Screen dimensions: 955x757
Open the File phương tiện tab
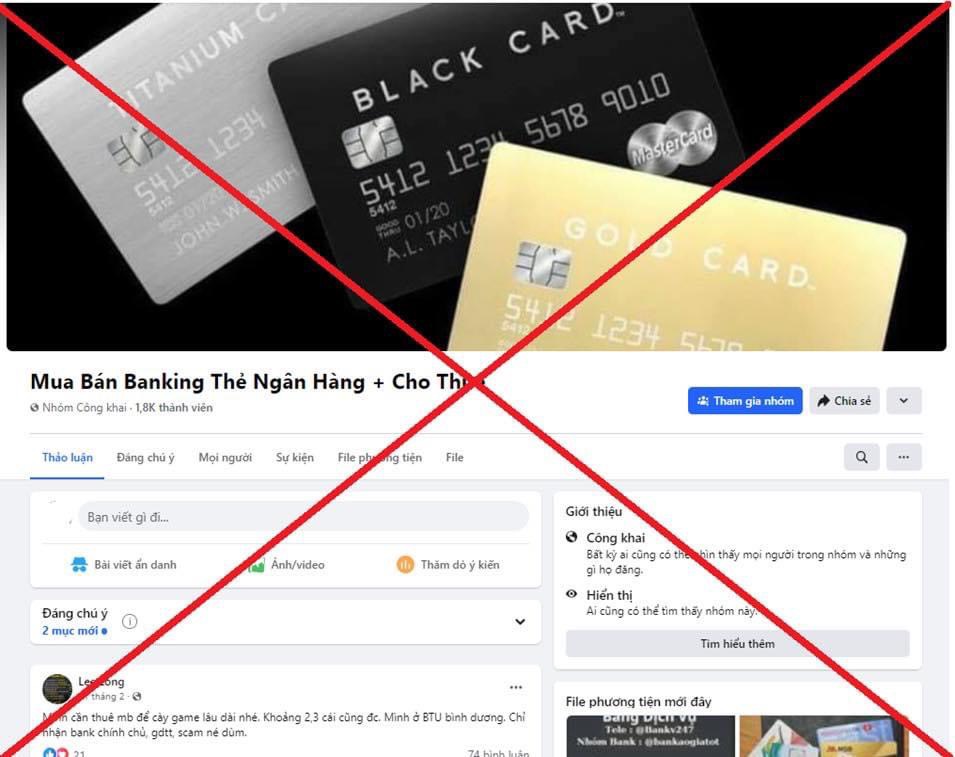379,457
